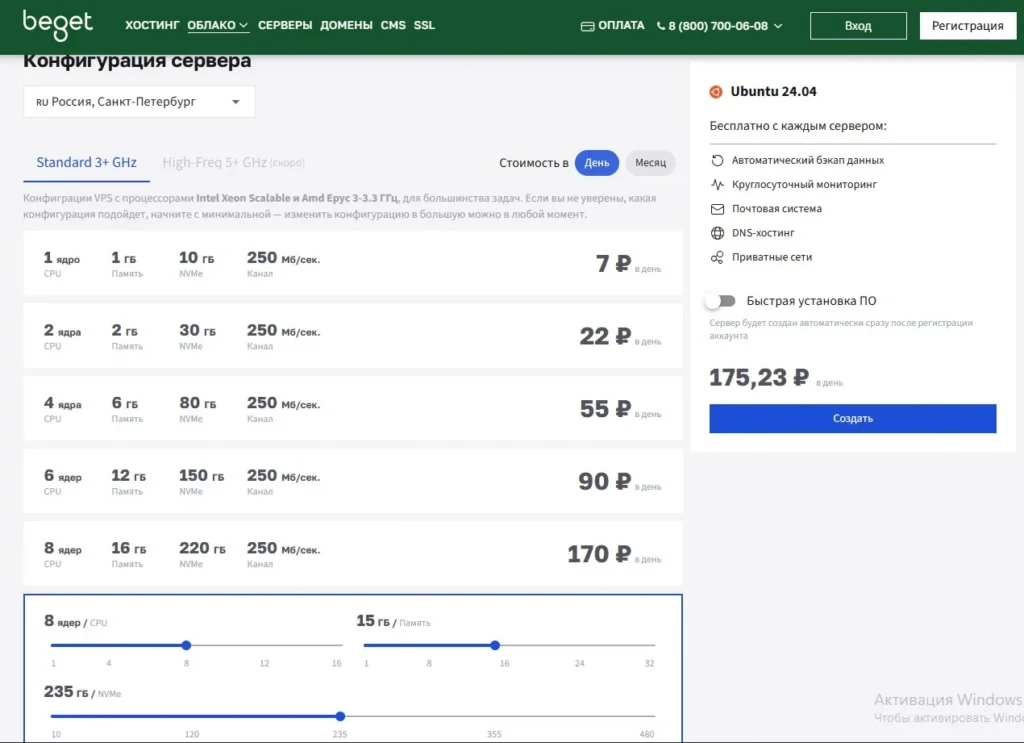
Task: Click the 32 tick on memory slider
Action: tap(649, 664)
